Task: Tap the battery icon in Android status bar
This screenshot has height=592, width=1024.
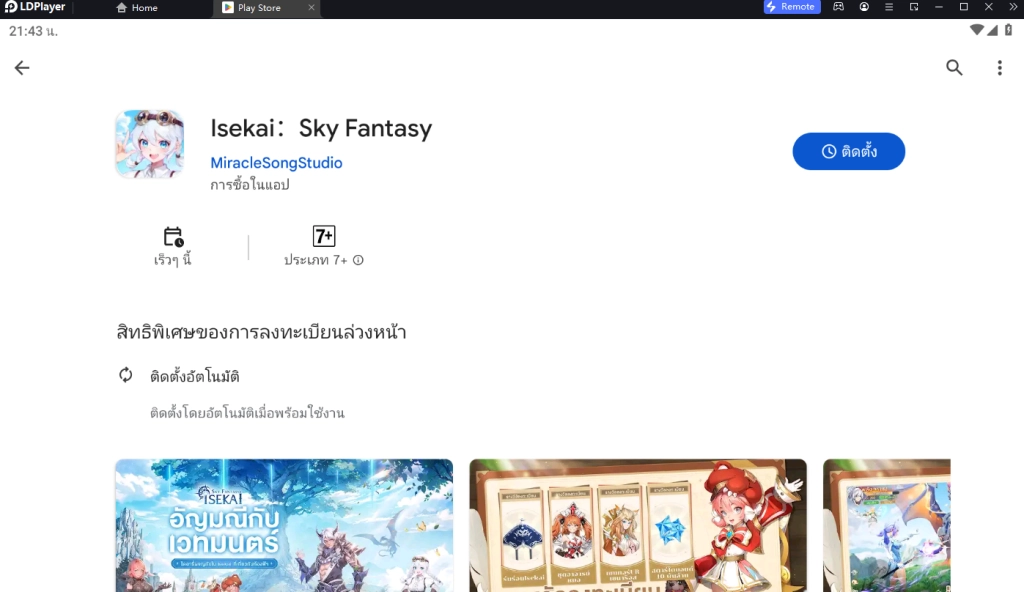Action: 1010,31
